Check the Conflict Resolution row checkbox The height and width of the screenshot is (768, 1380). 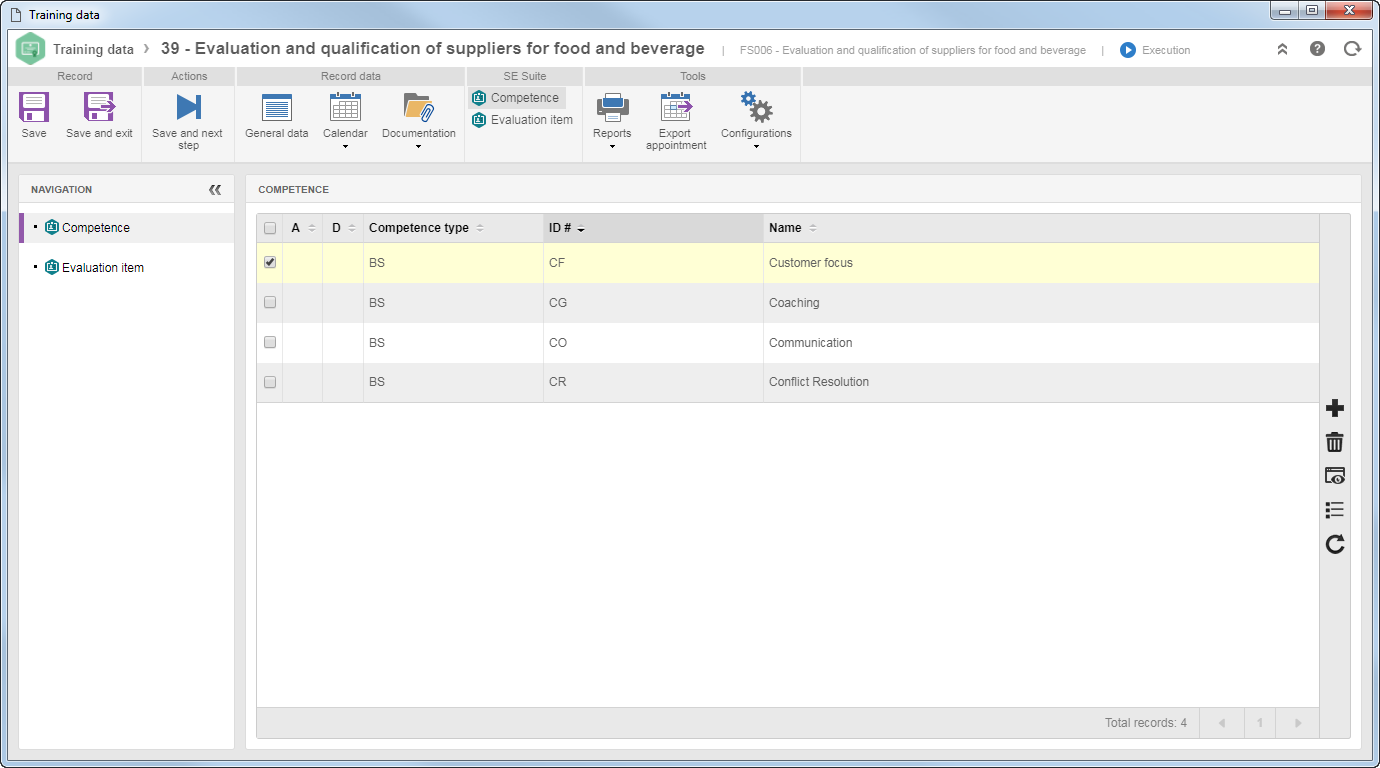[270, 382]
